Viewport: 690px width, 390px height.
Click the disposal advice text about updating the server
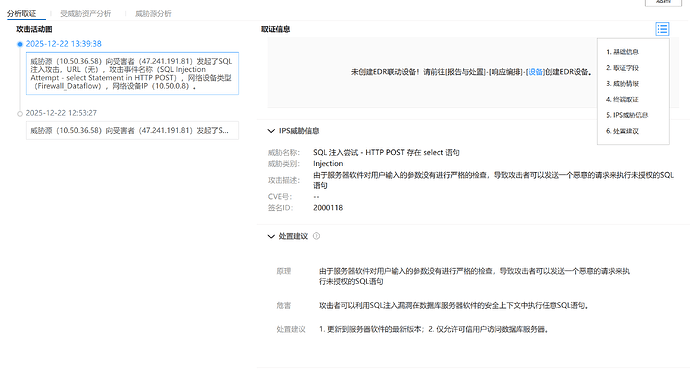click(433, 329)
